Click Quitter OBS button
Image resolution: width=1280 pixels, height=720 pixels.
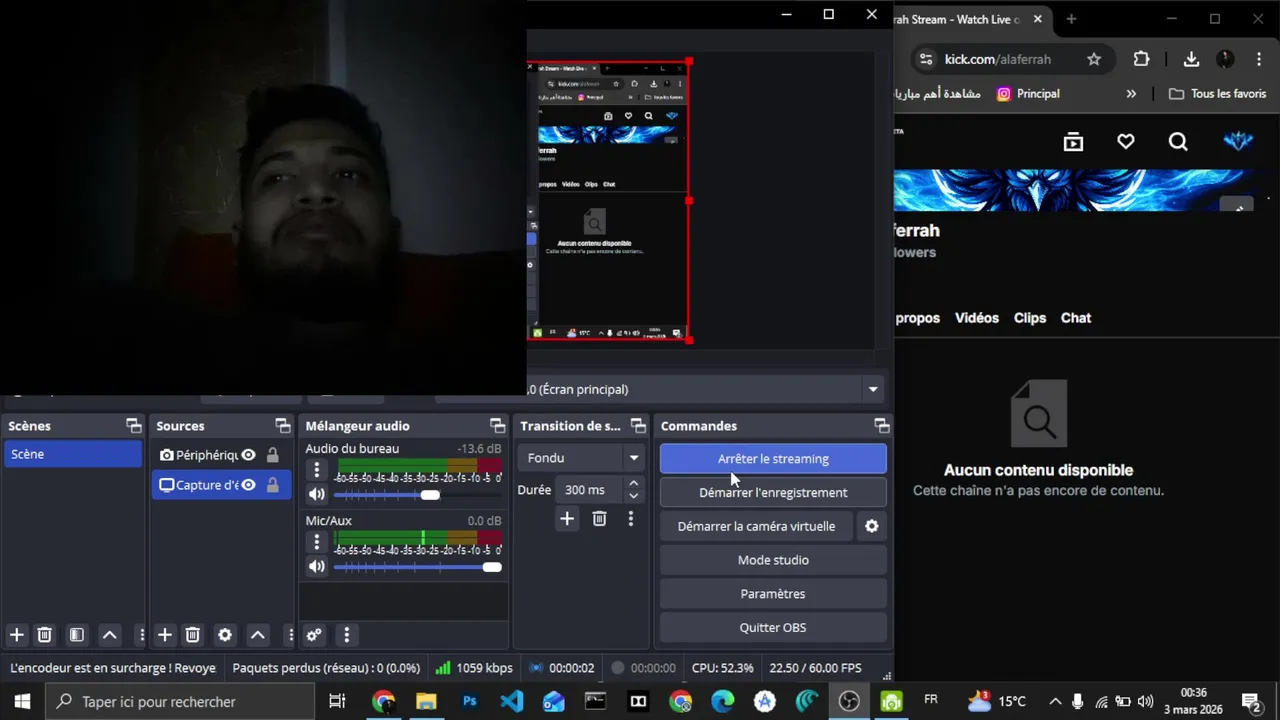[x=773, y=628]
